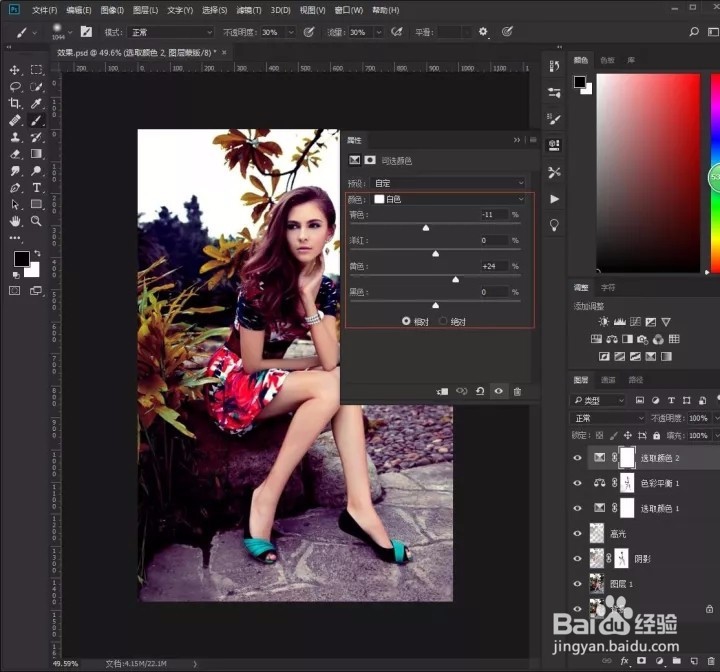The height and width of the screenshot is (672, 720).
Task: Open the 图层(L) menu
Action: click(146, 10)
